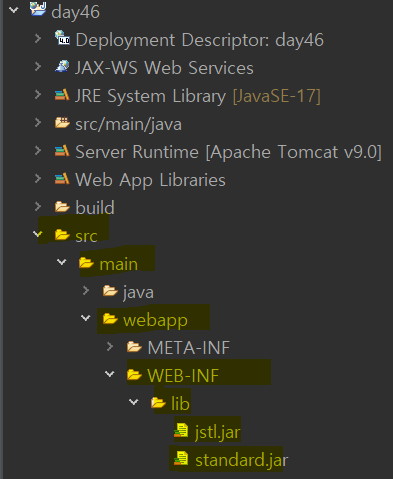Click the src folder icon
The width and height of the screenshot is (393, 479).
(62, 235)
